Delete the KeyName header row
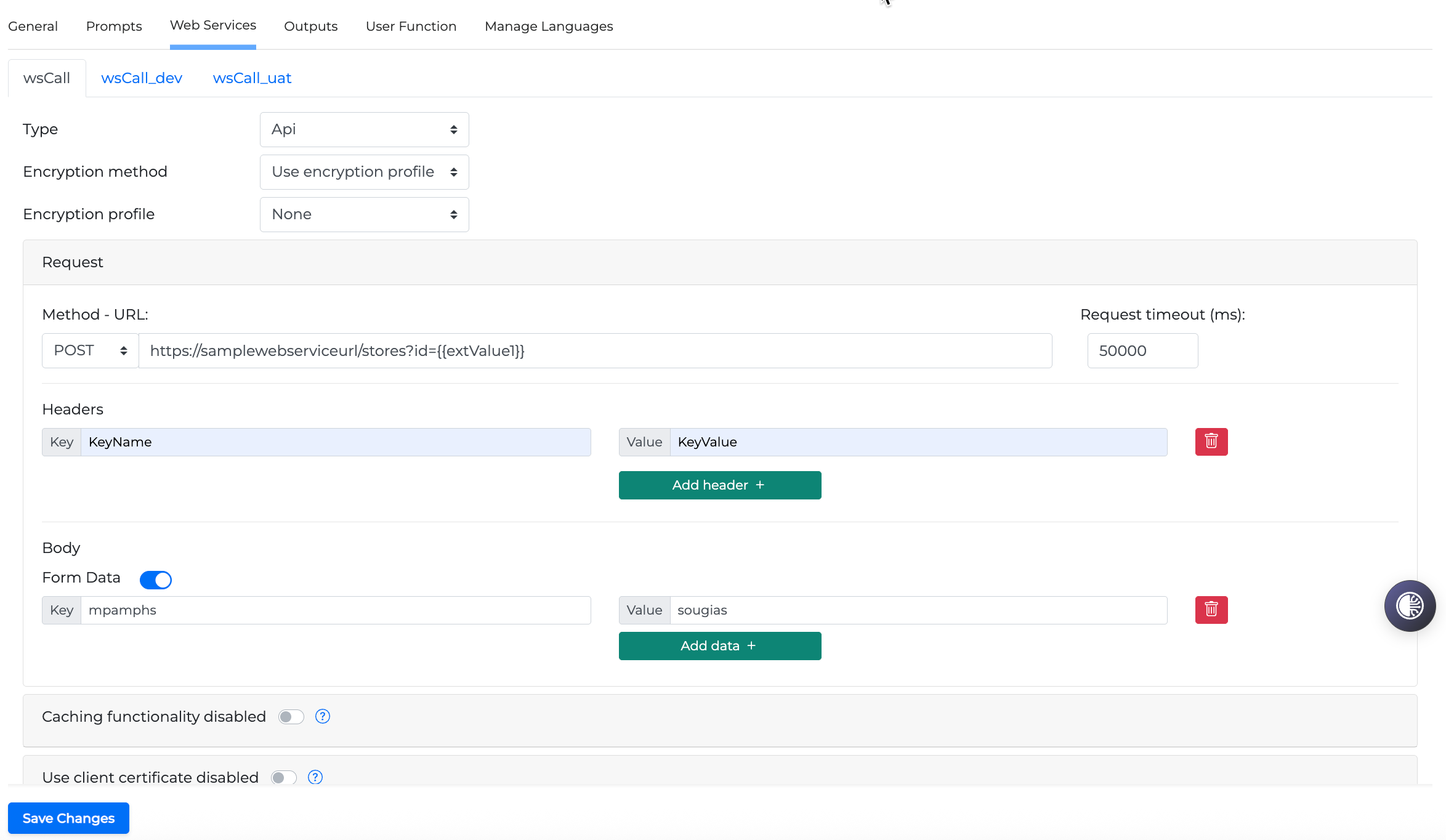1446x840 pixels. click(1211, 442)
